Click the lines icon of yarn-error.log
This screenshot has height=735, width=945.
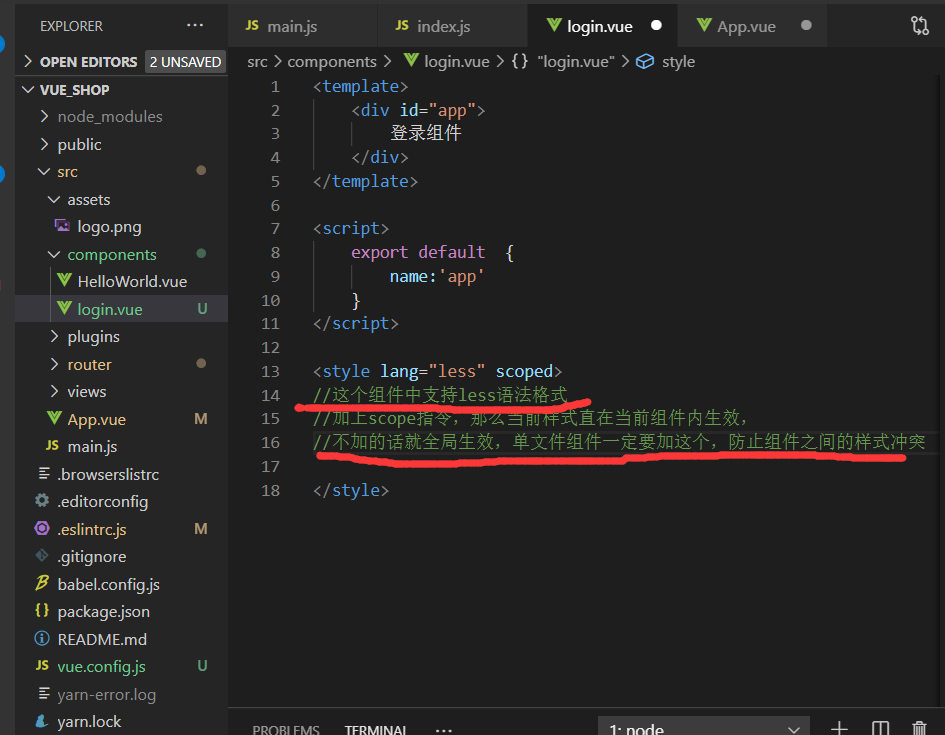pyautogui.click(x=44, y=693)
